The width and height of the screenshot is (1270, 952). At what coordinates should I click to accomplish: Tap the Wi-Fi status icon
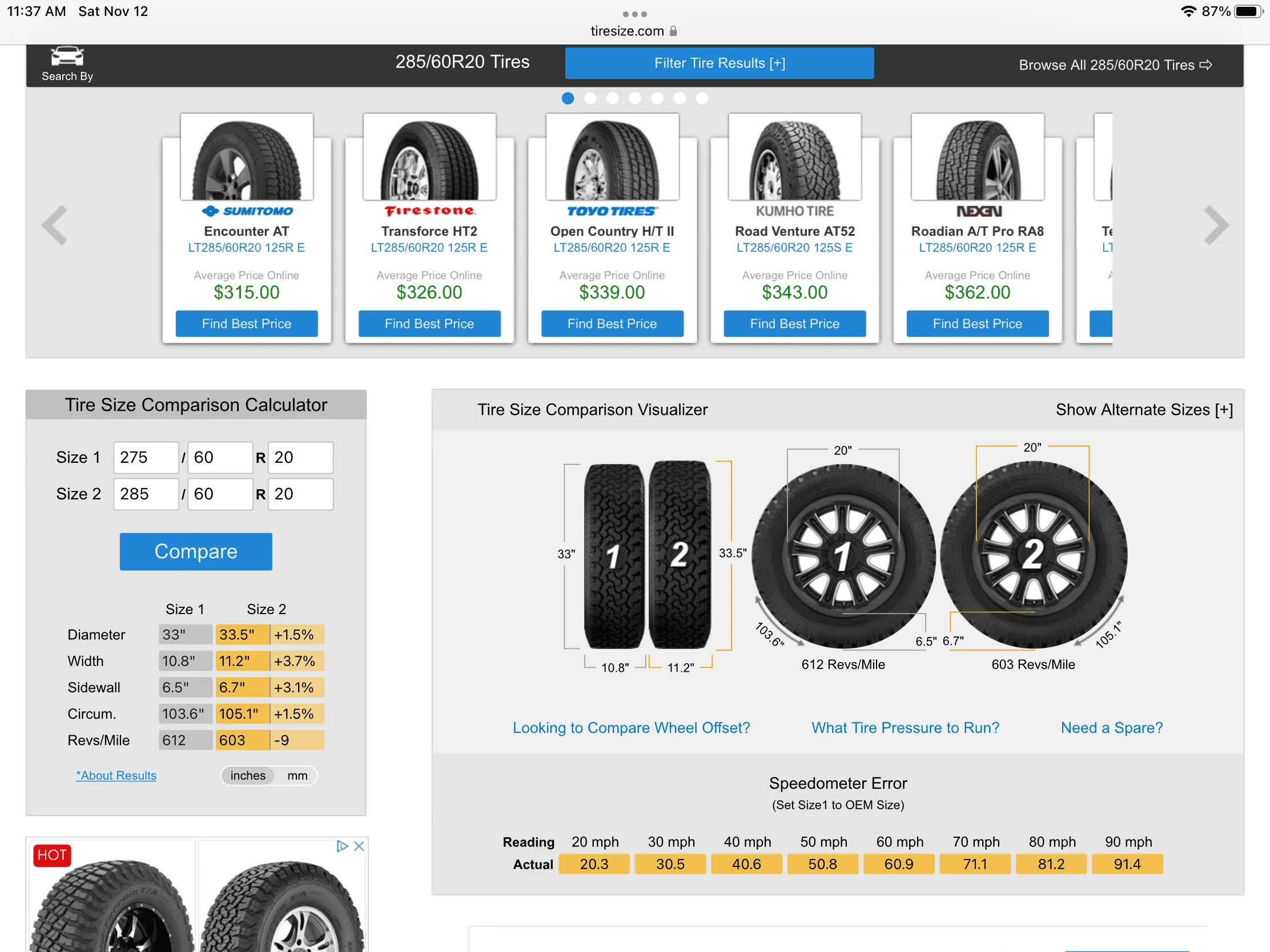click(1188, 11)
